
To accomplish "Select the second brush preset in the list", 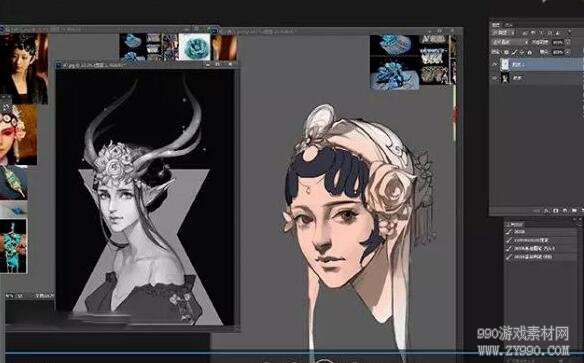I will coord(541,240).
